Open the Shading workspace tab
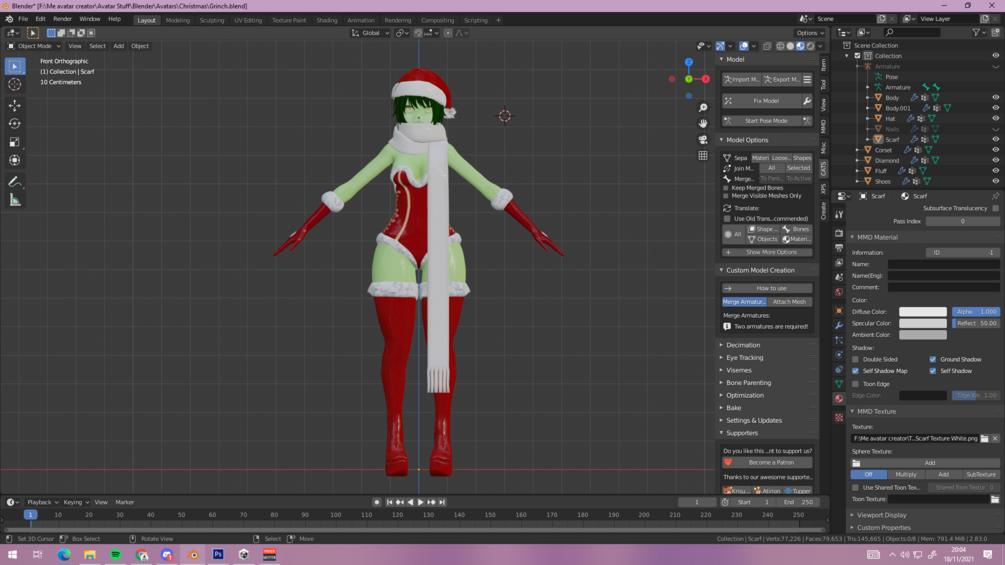1005x565 pixels. point(326,20)
